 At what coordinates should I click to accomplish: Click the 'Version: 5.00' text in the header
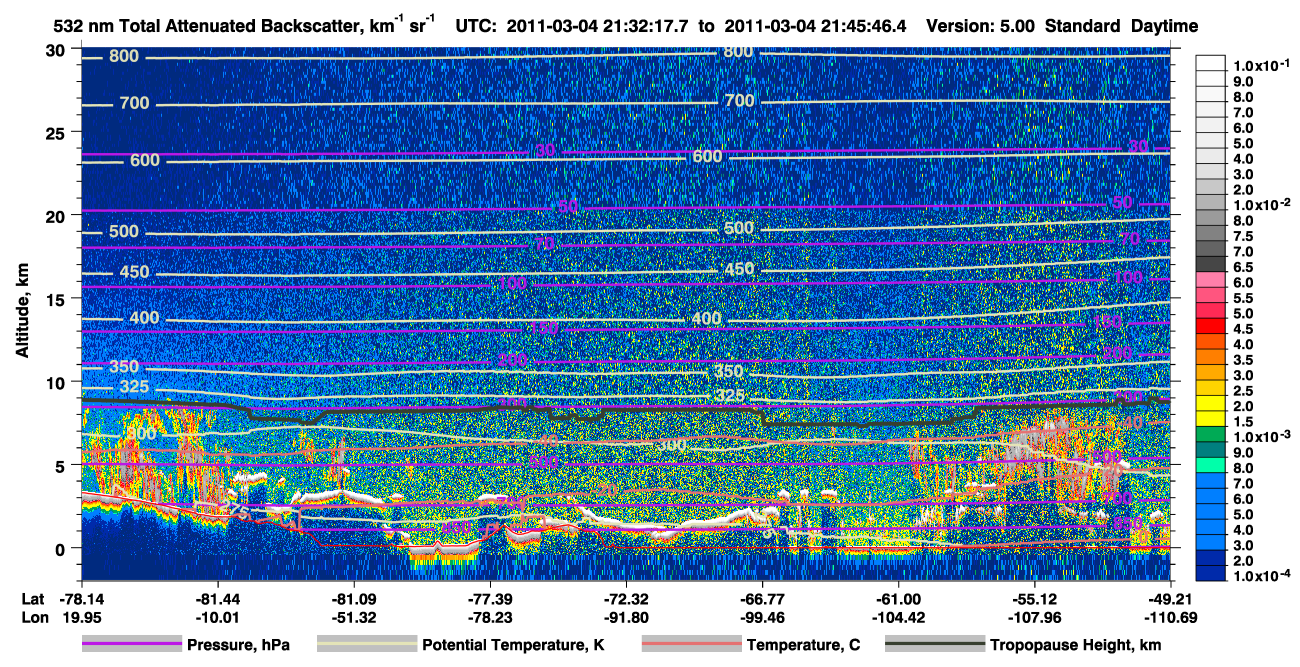click(x=982, y=26)
